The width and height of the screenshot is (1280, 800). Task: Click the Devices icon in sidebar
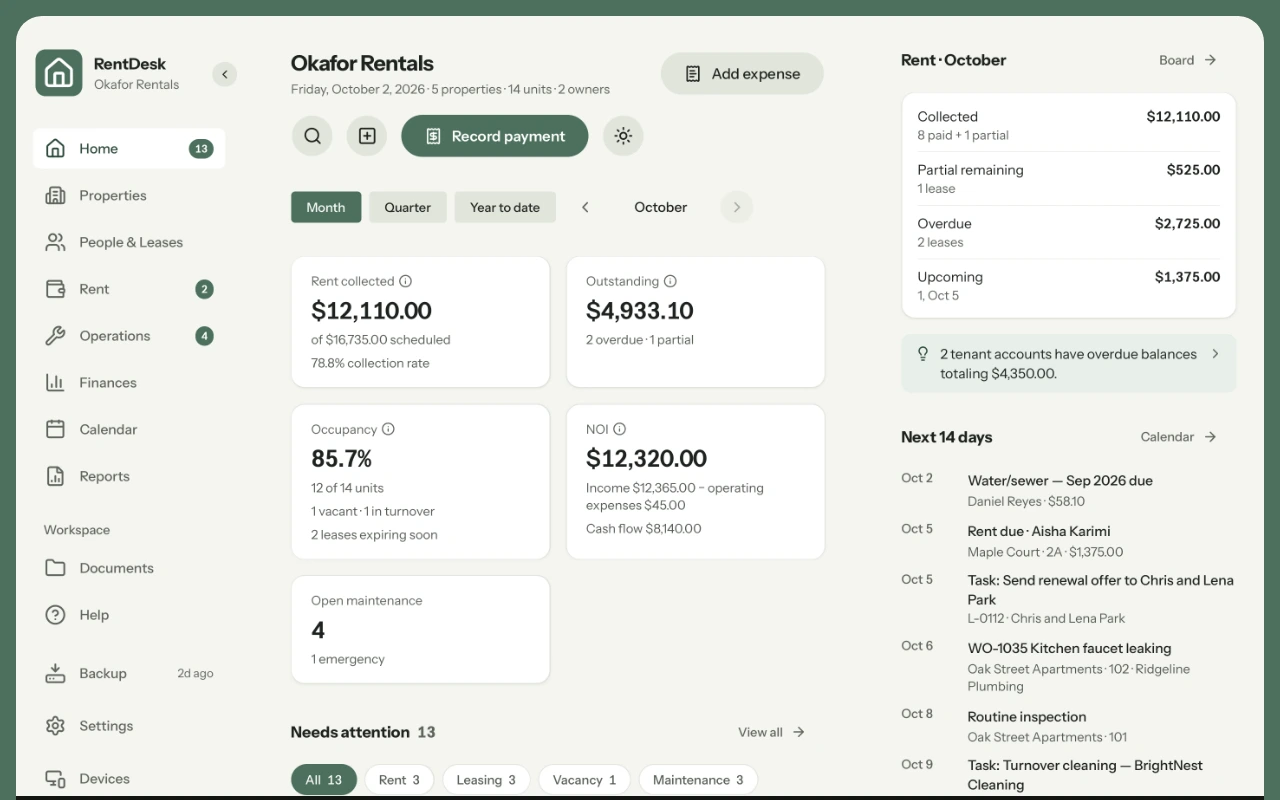[x=55, y=779]
